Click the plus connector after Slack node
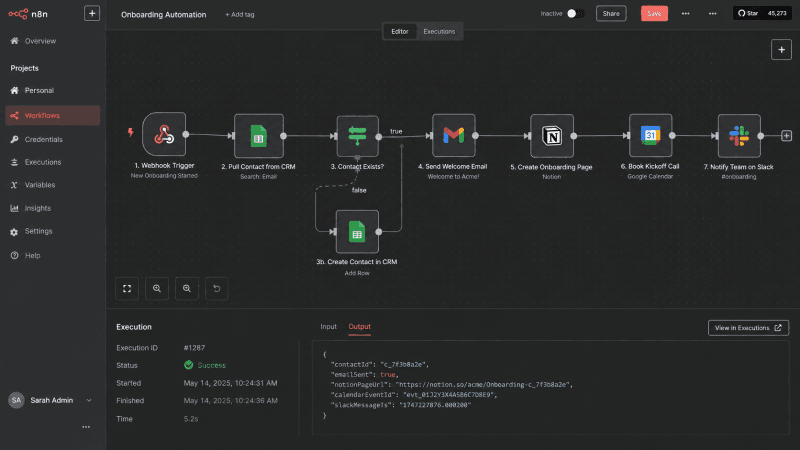 (786, 136)
